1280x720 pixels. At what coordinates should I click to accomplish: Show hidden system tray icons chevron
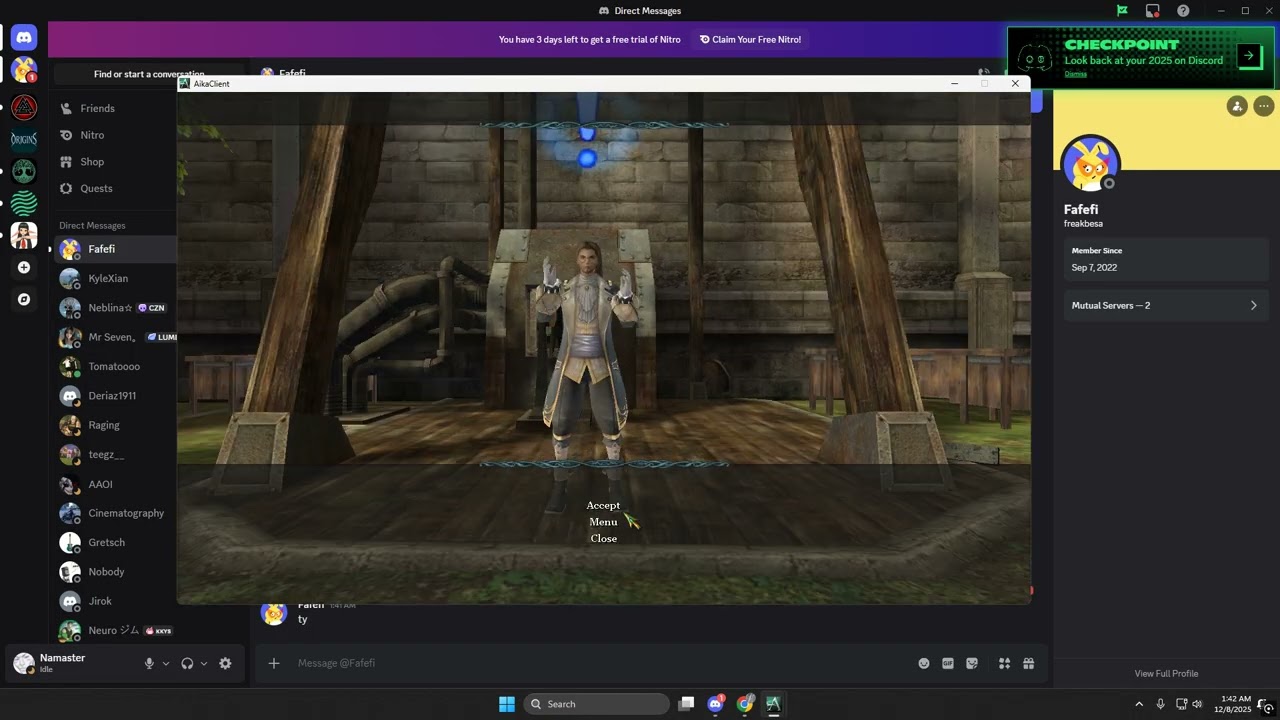[x=1138, y=704]
